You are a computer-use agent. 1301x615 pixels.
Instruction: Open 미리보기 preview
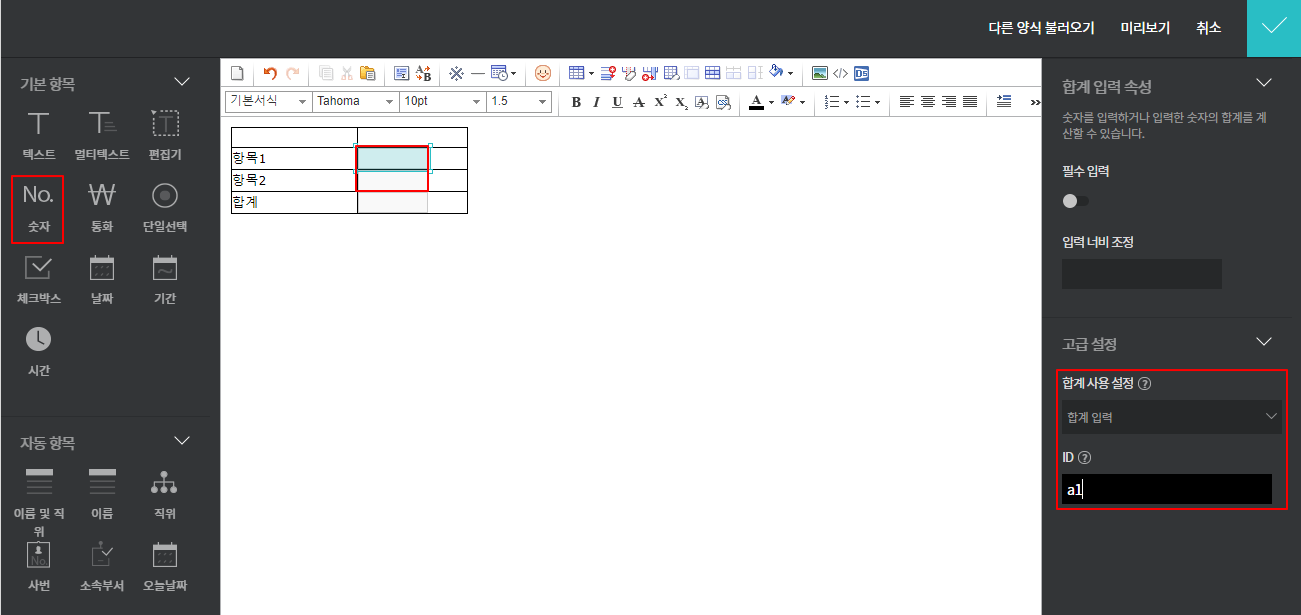click(x=1145, y=28)
